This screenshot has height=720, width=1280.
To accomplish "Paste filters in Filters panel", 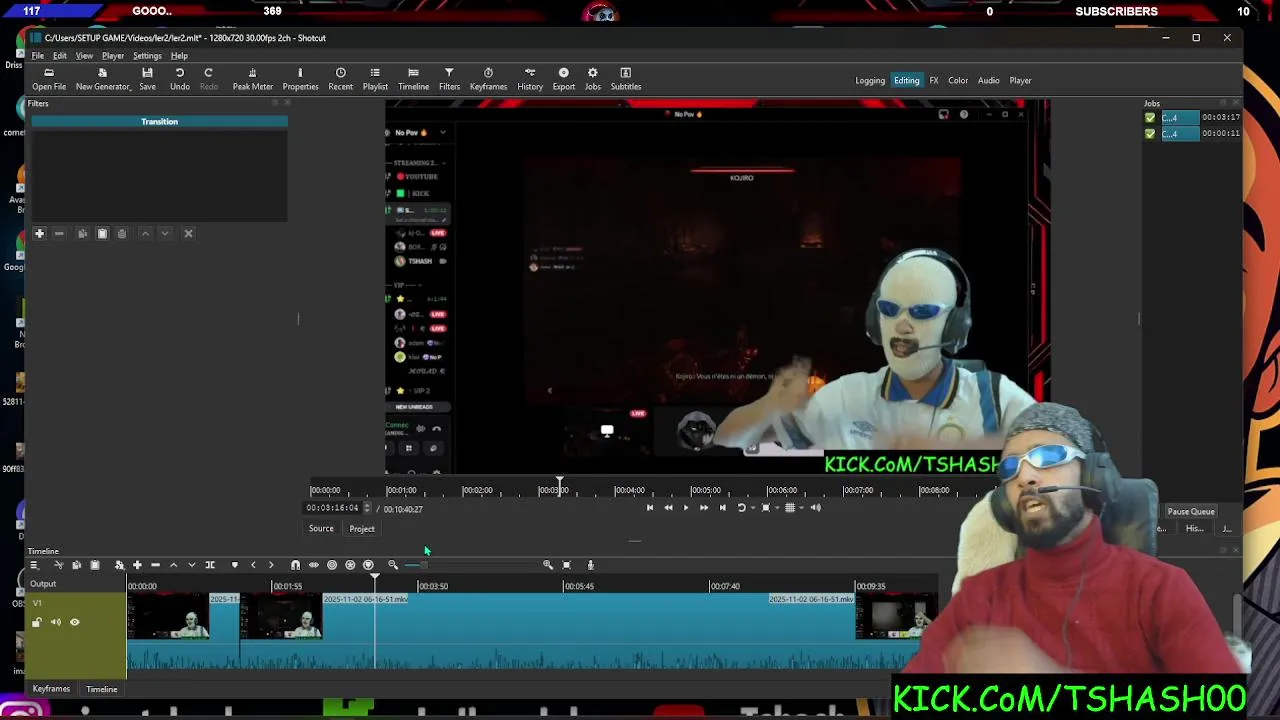I will (x=102, y=233).
